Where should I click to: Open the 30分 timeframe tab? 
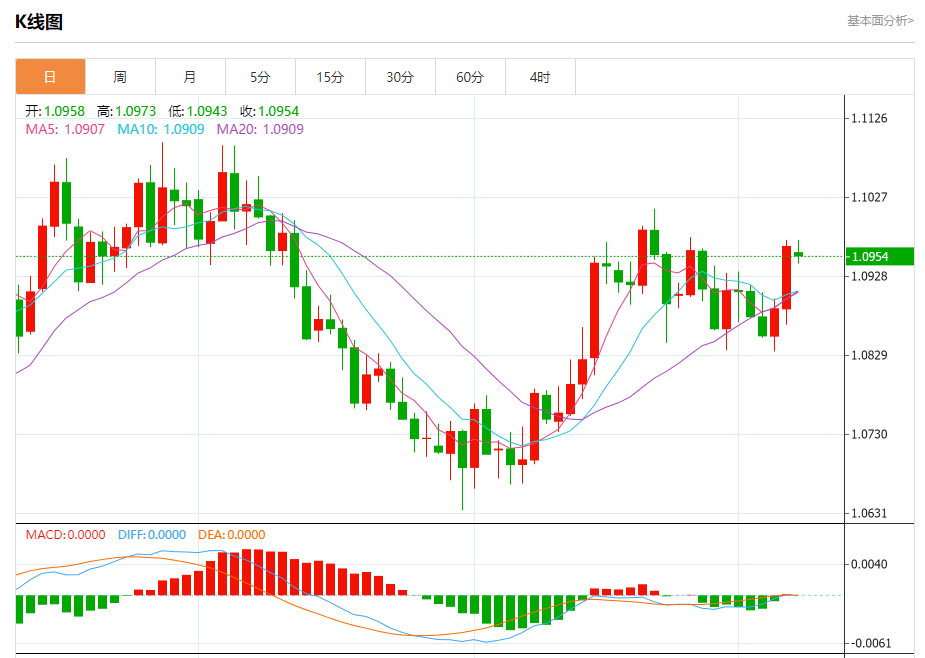401,77
